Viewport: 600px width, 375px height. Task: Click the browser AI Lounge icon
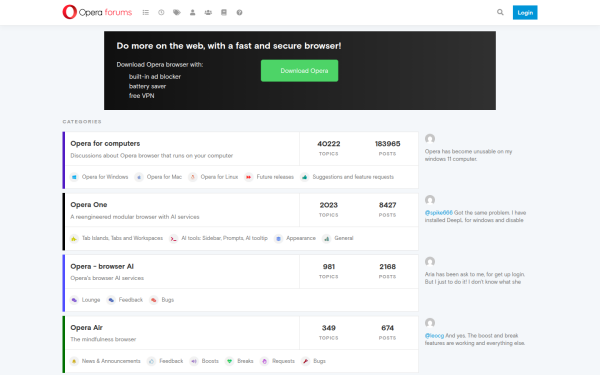click(x=74, y=300)
